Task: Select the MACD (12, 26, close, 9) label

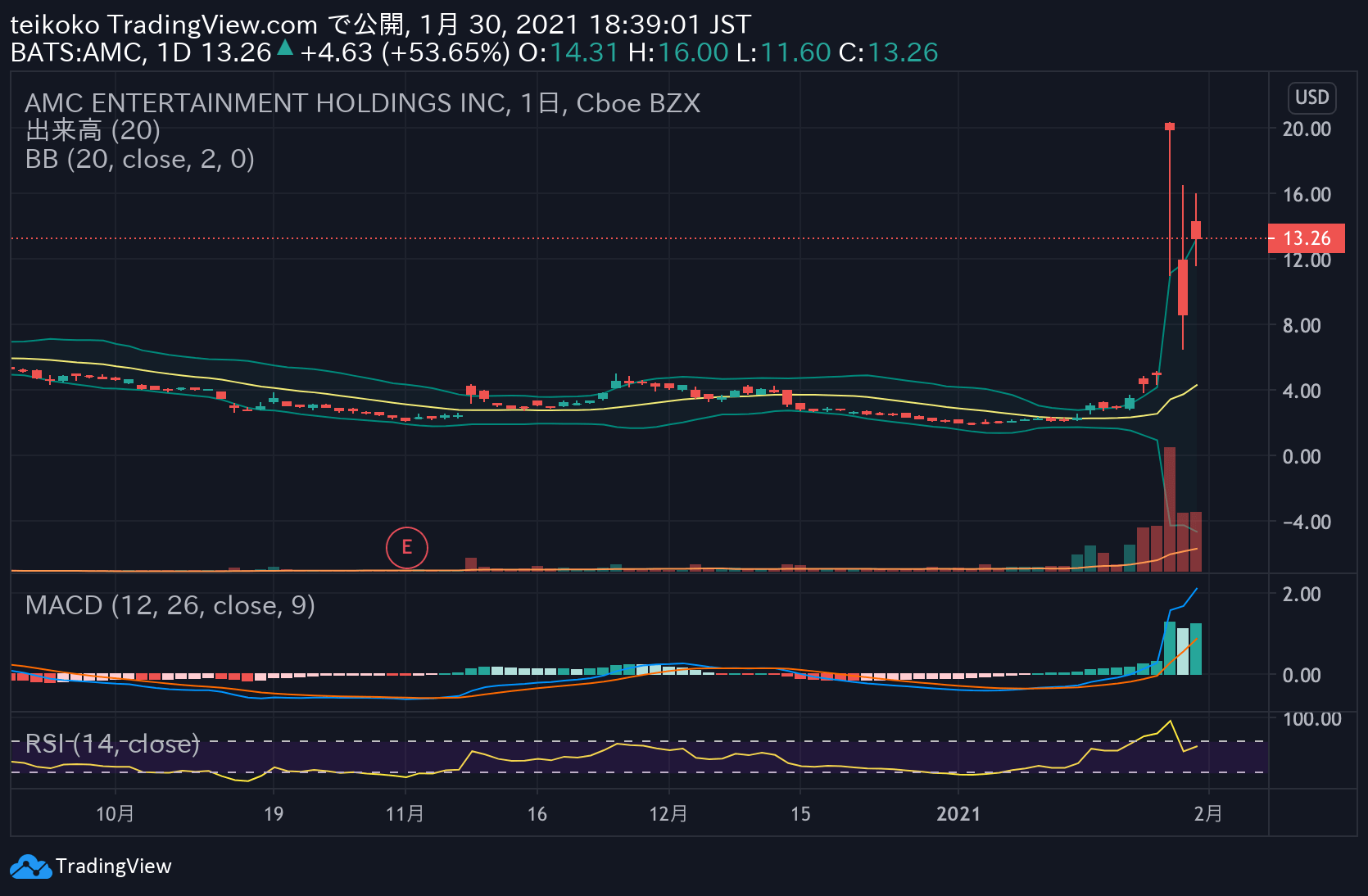Action: pos(170,605)
